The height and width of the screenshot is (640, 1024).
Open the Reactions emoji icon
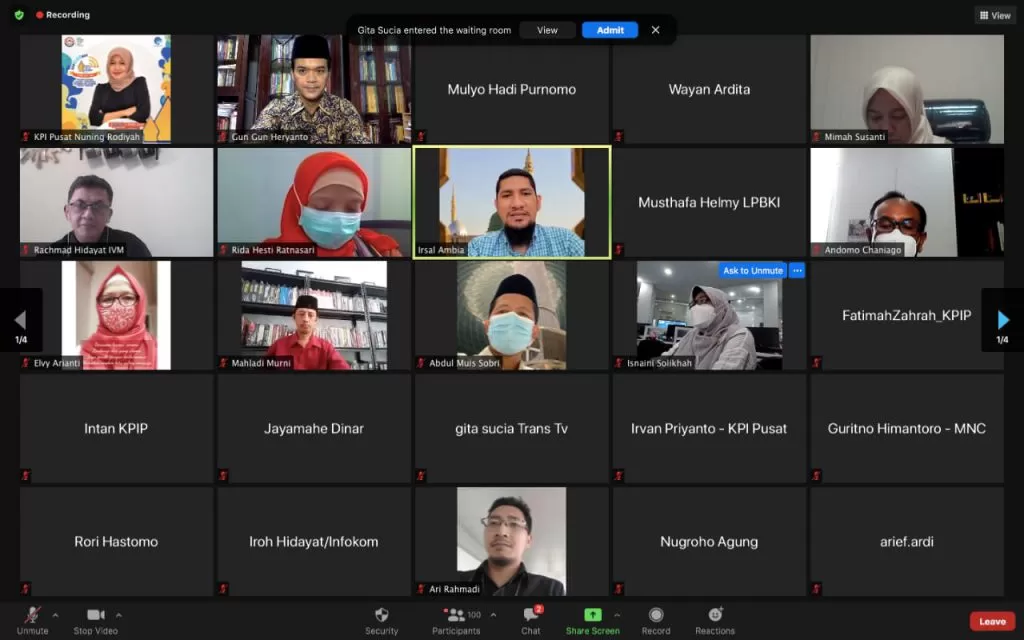pyautogui.click(x=715, y=615)
